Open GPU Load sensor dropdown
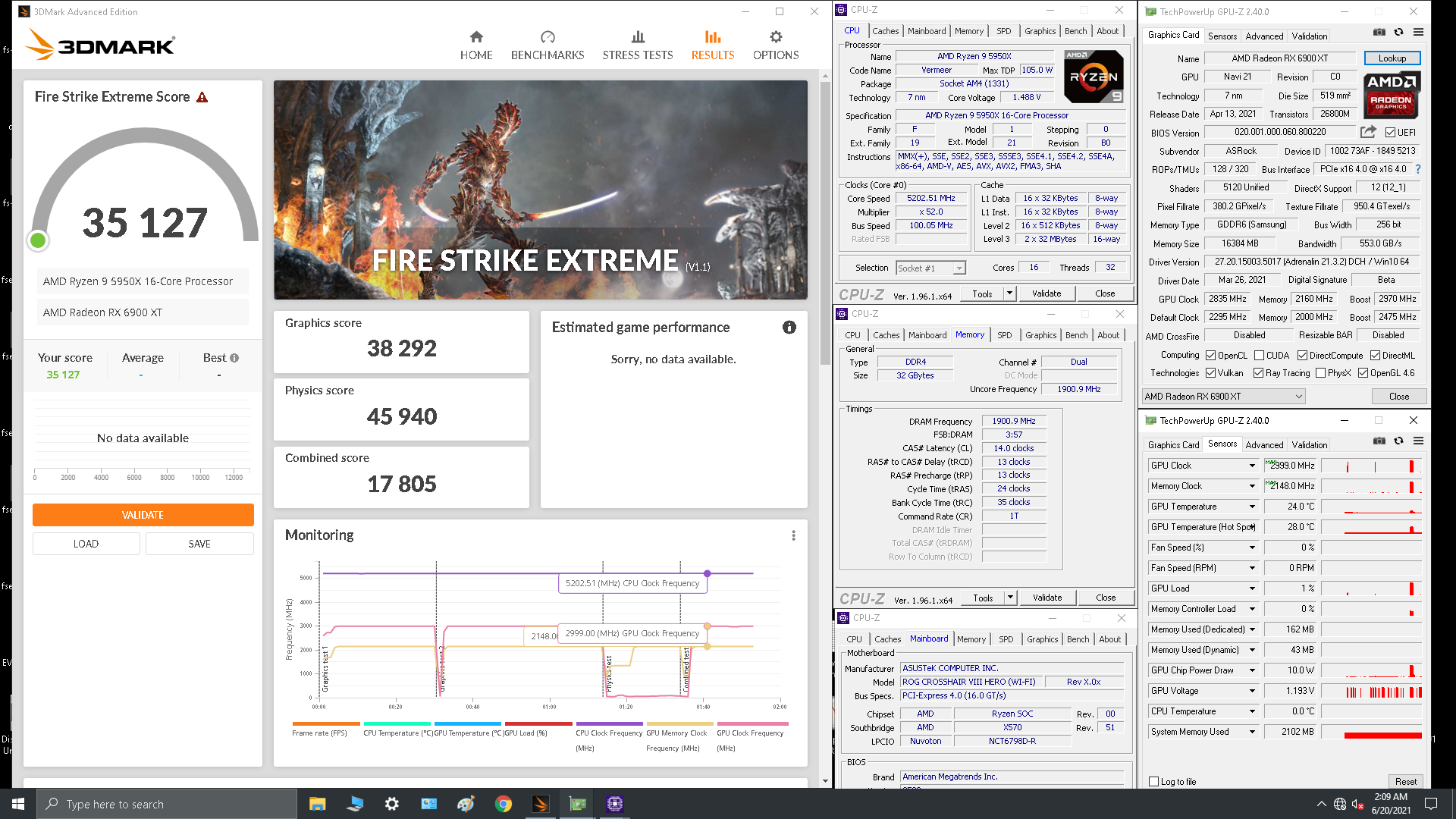The image size is (1456, 819). point(1252,588)
